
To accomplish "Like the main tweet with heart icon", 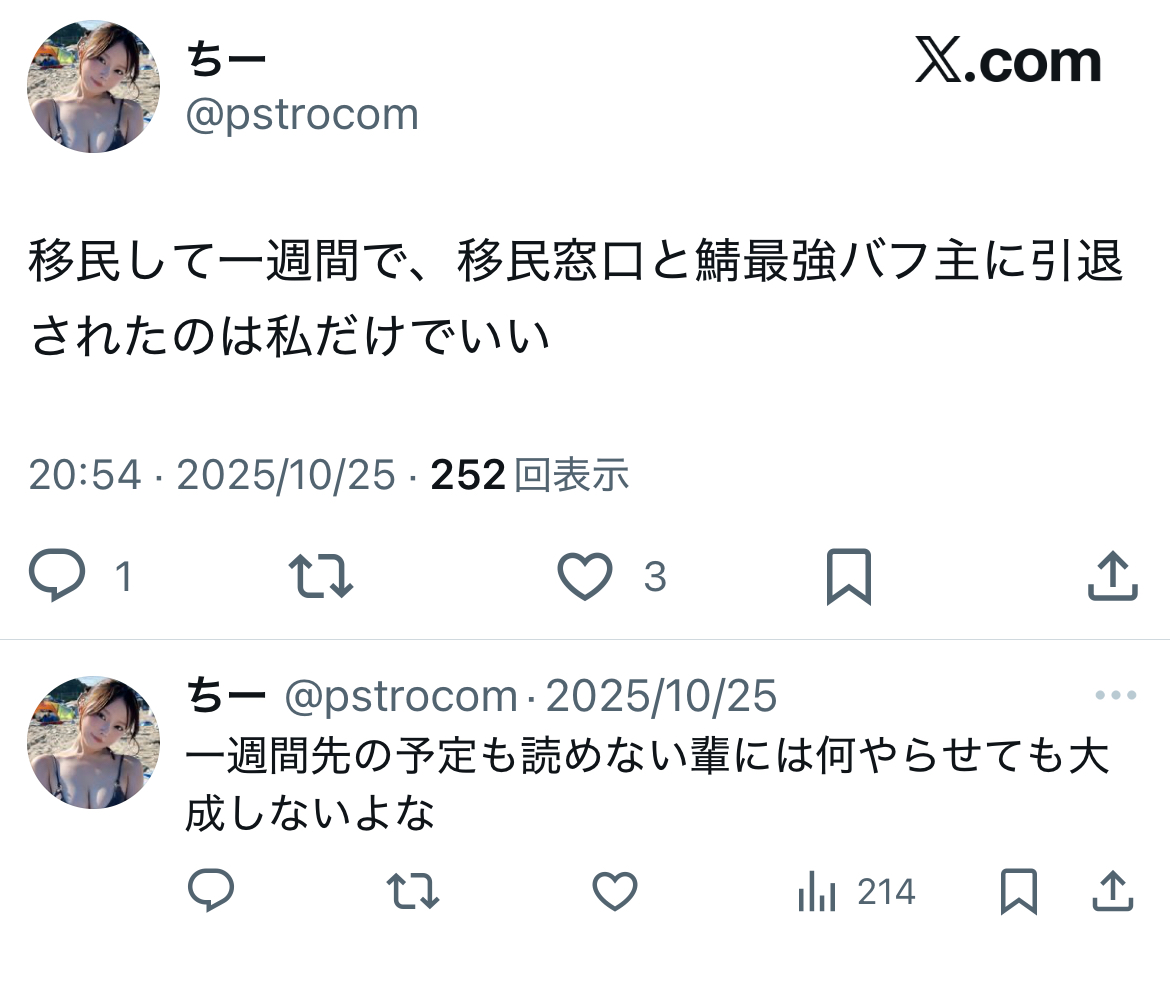I will pos(585,576).
